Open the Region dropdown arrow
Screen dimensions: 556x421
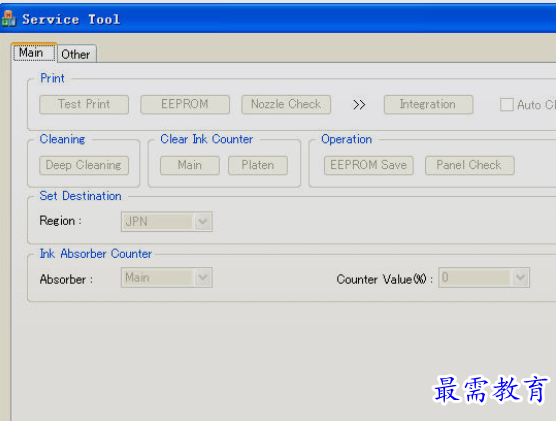point(203,222)
